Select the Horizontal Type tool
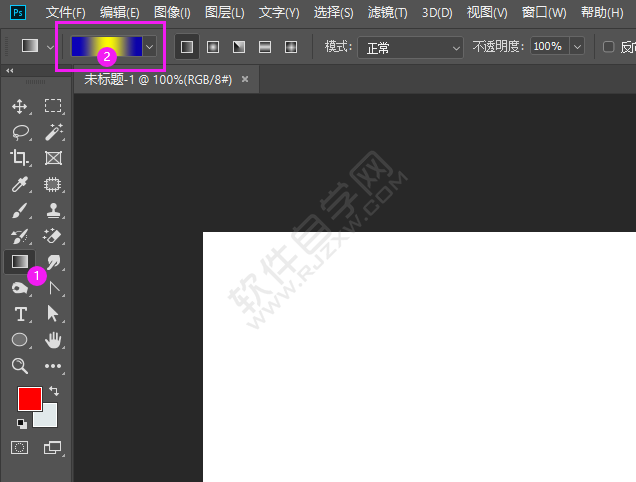 point(19,314)
